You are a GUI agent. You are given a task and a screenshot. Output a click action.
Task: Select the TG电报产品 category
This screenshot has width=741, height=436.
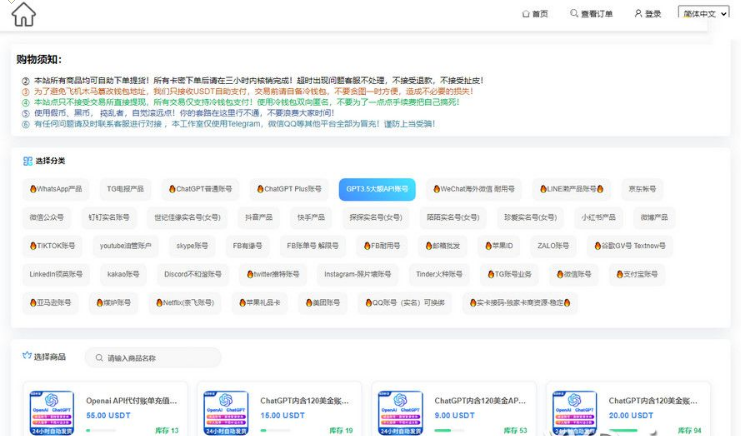pyautogui.click(x=125, y=189)
